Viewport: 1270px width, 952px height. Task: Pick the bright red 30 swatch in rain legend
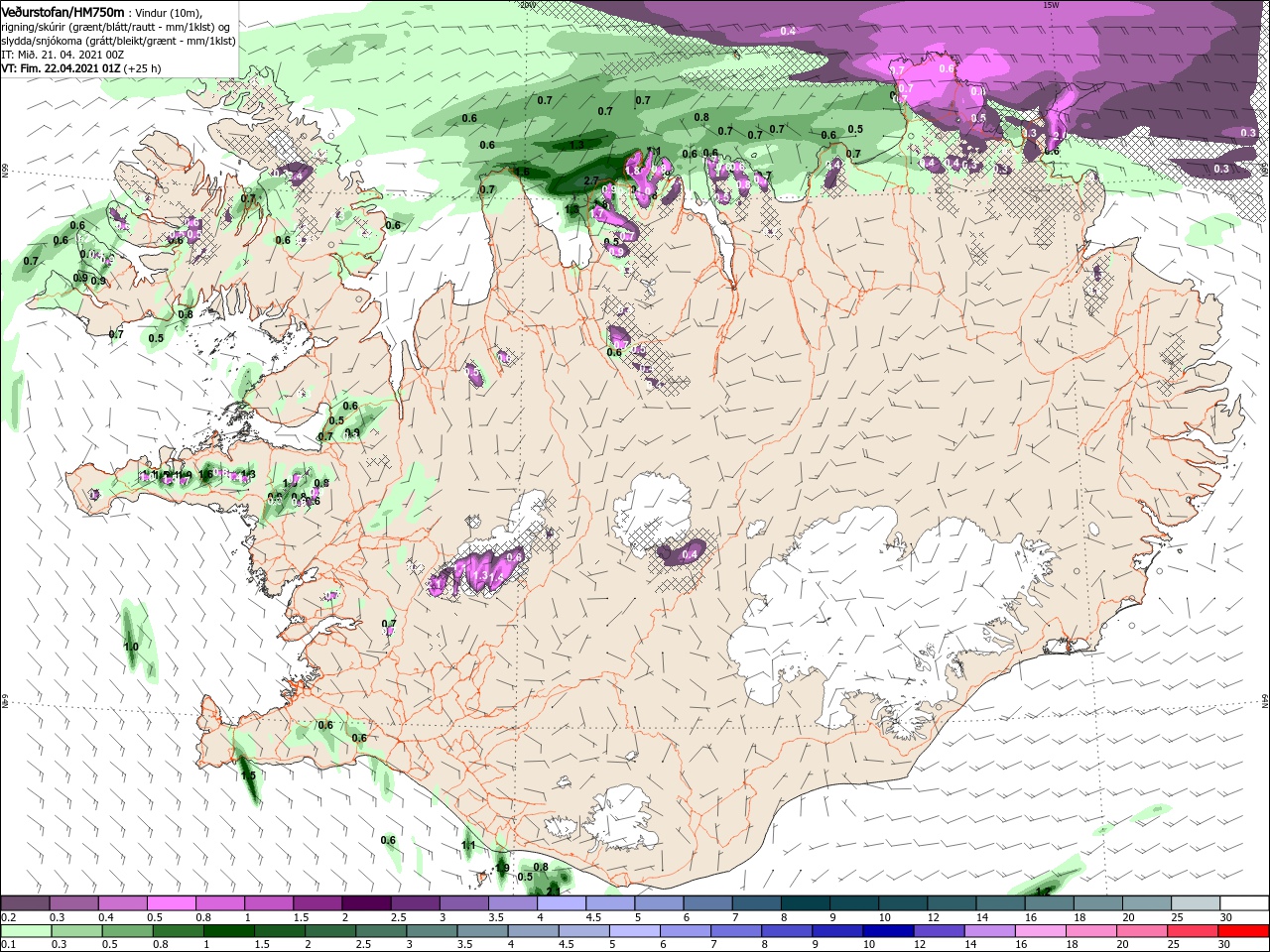[x=1244, y=931]
